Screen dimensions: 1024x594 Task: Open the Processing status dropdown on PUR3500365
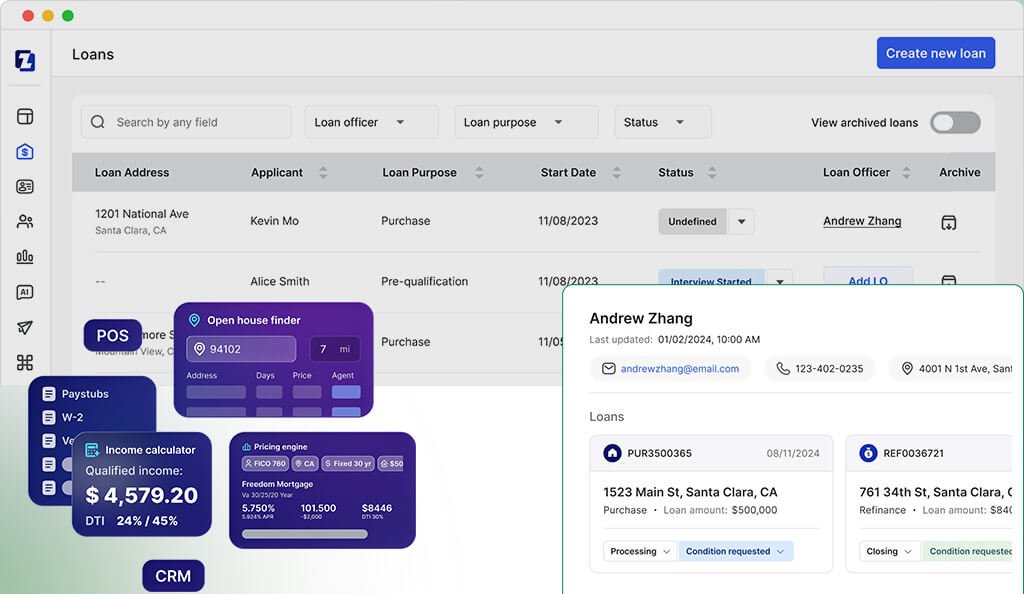tap(639, 551)
